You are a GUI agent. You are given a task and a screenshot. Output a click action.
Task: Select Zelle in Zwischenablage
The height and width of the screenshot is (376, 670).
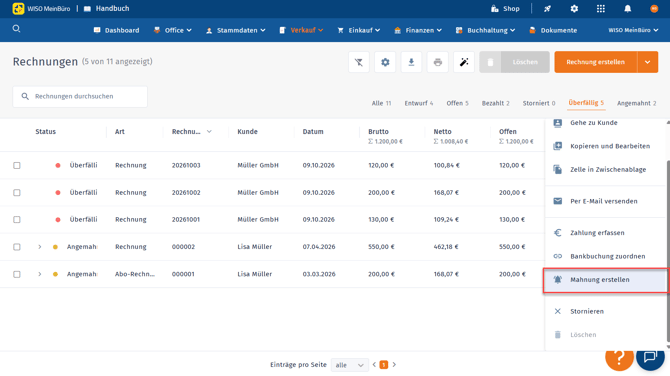[x=605, y=170]
